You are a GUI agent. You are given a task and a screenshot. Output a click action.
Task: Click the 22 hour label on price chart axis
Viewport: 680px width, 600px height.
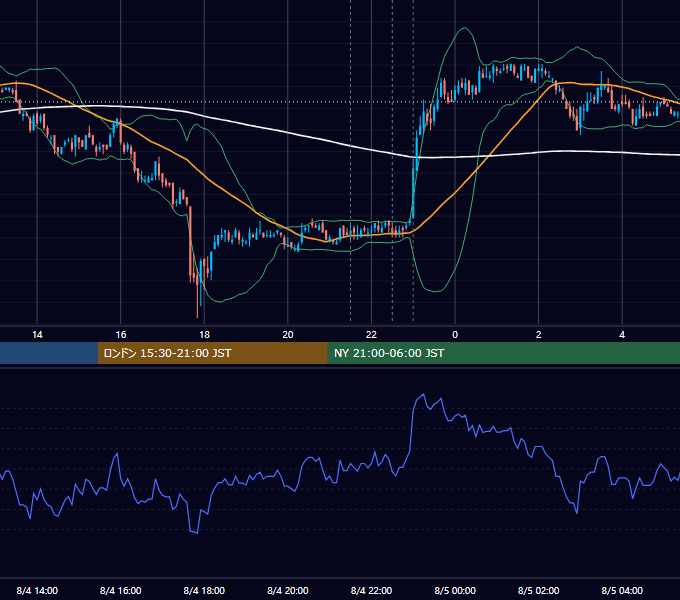[371, 335]
